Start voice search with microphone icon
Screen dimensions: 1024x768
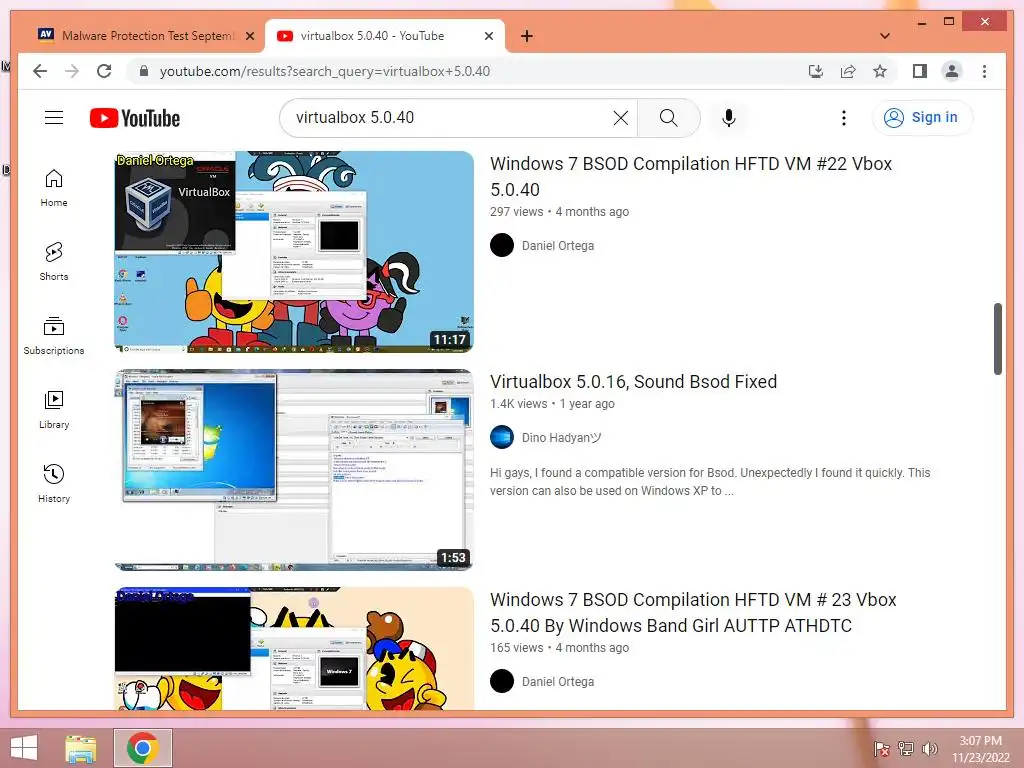click(x=729, y=118)
